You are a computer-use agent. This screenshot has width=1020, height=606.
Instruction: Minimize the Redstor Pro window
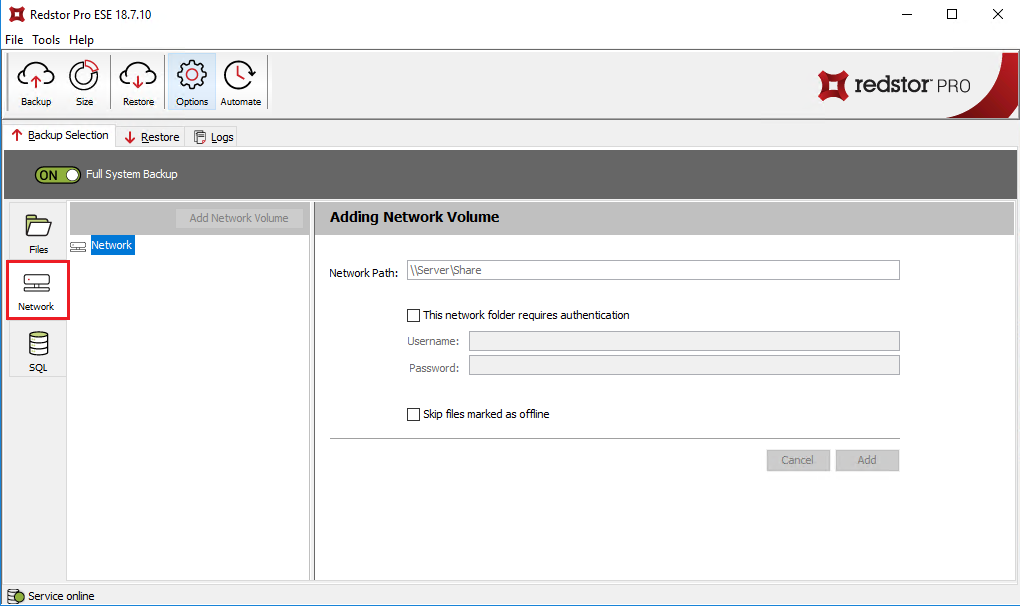point(907,14)
